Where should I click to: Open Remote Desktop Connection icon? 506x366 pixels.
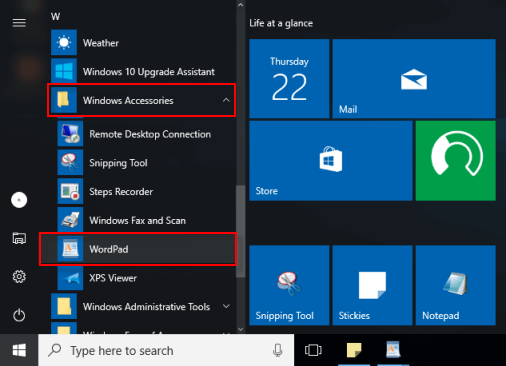click(70, 134)
